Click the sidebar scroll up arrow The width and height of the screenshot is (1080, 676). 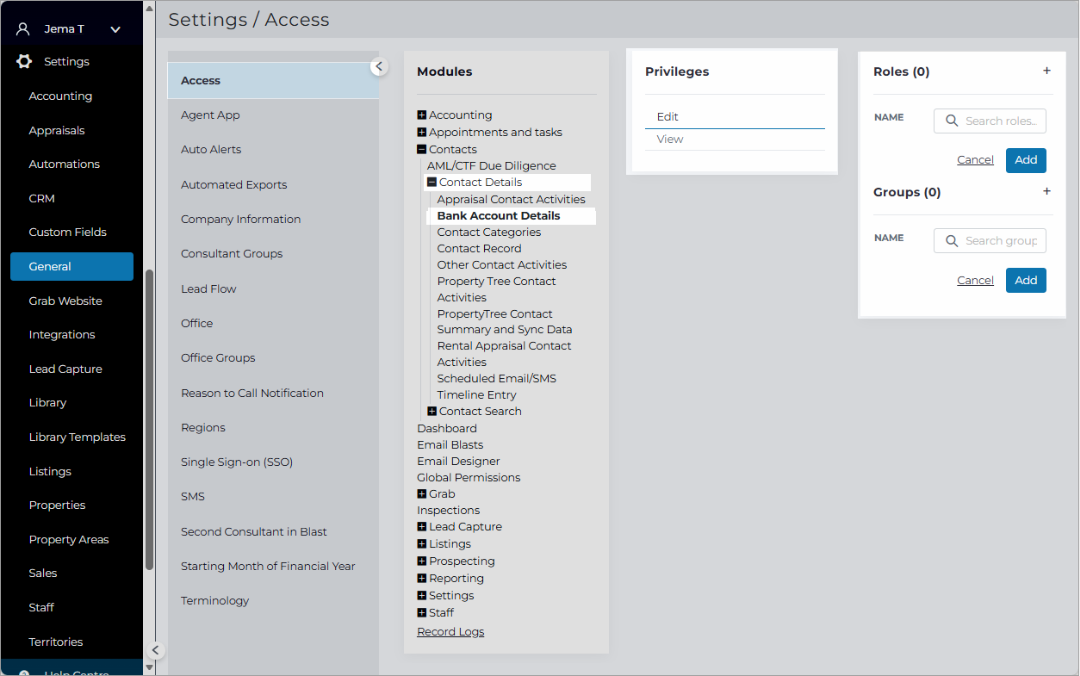coord(149,8)
